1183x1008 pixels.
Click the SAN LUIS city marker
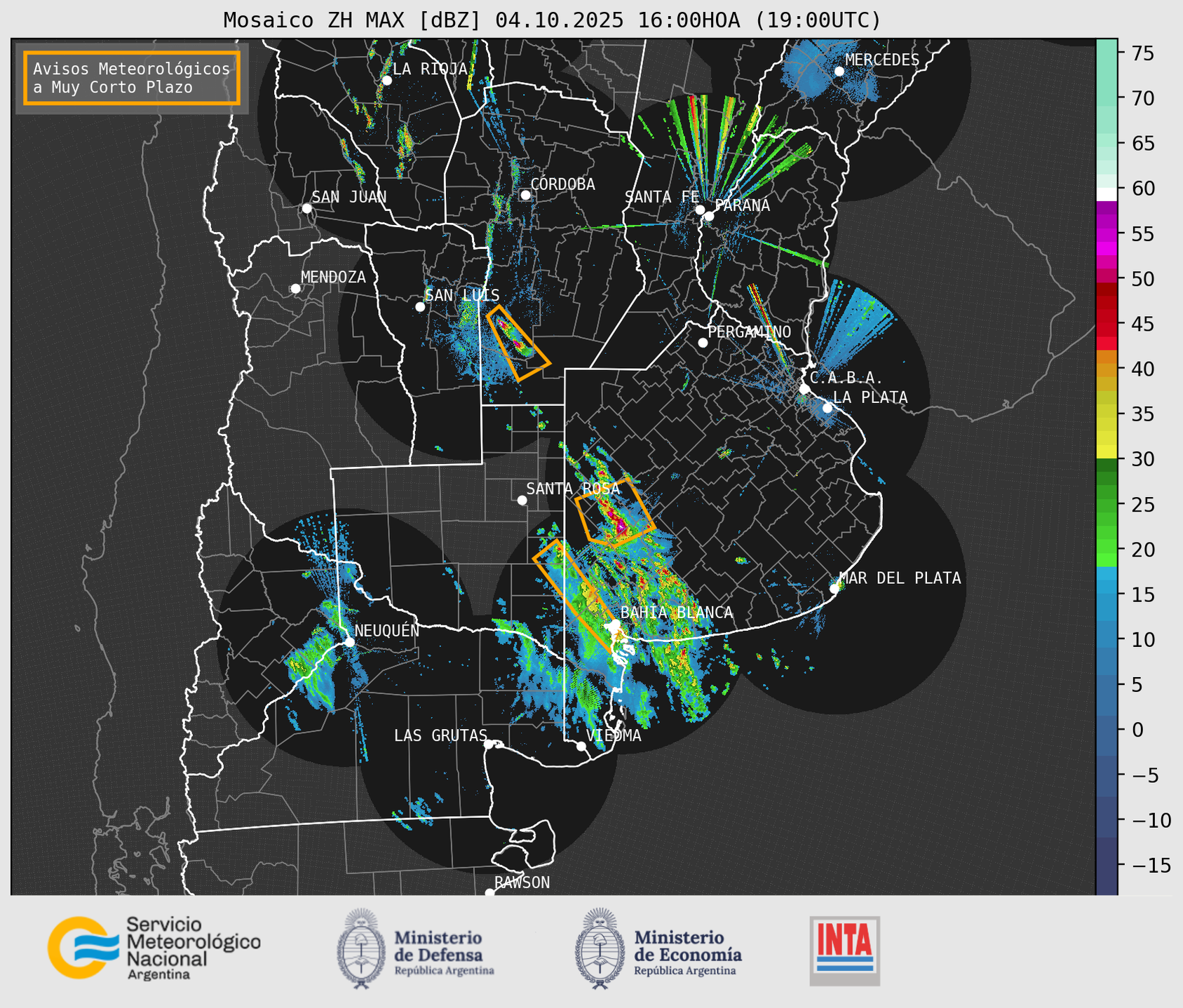coord(420,307)
